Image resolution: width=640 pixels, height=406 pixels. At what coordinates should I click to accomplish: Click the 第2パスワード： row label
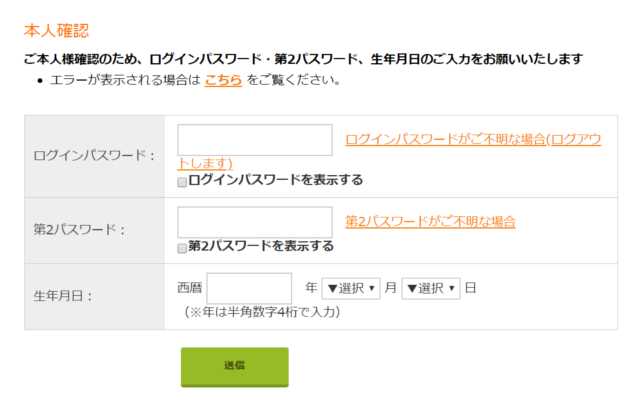(x=79, y=229)
